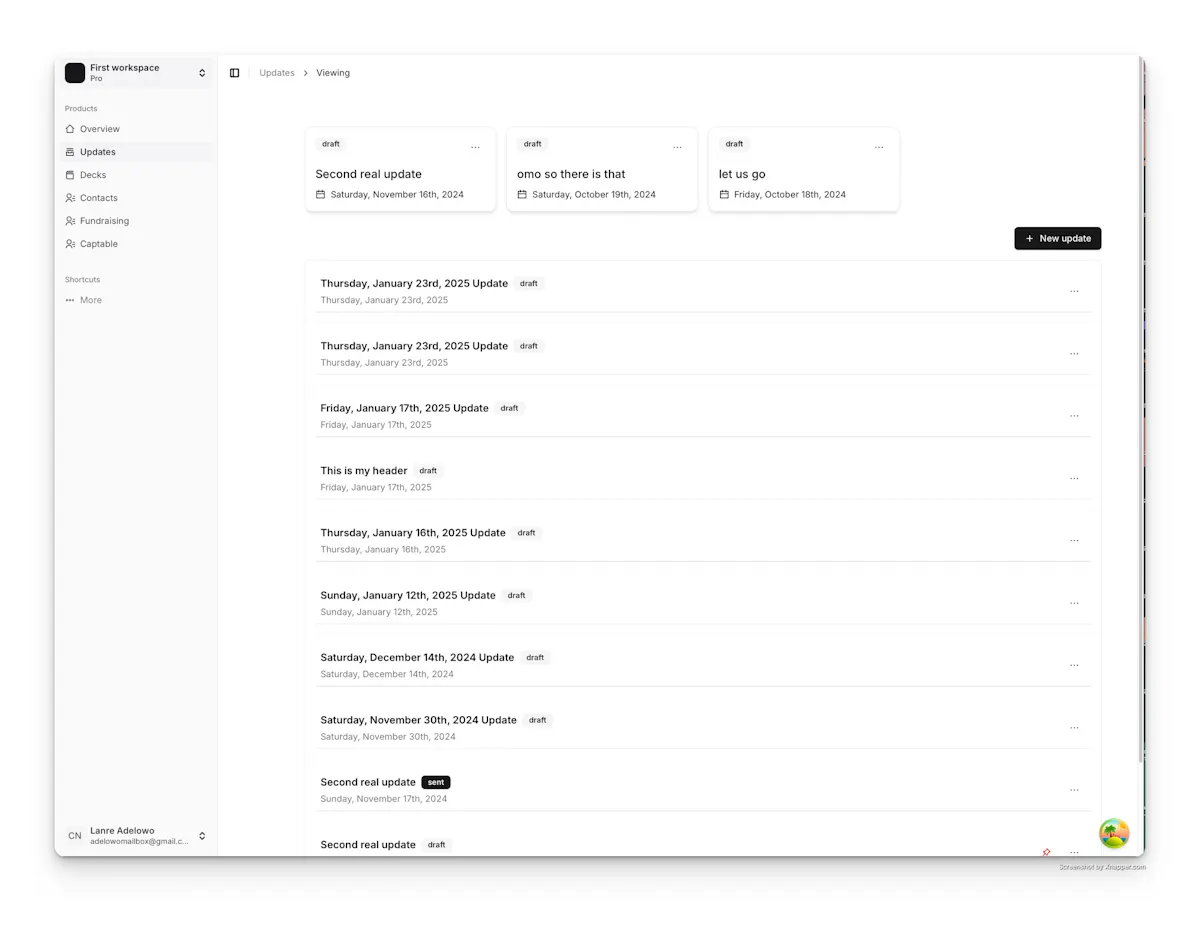Click the palm tree floating icon
This screenshot has width=1200, height=925.
pyautogui.click(x=1114, y=833)
